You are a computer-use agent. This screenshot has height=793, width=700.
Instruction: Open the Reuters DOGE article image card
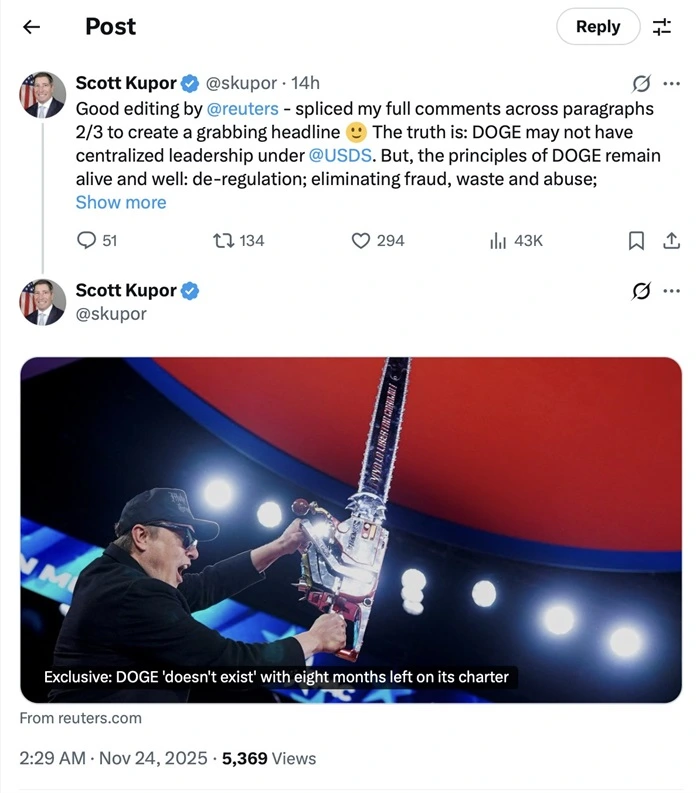(350, 529)
